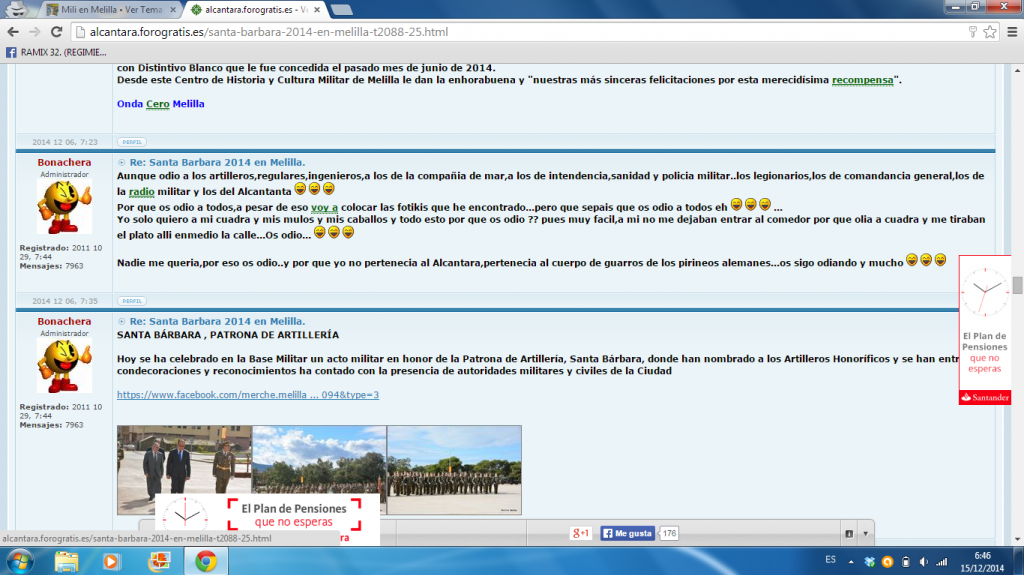Open volume control speaker icon
This screenshot has width=1024, height=575.
coord(923,561)
